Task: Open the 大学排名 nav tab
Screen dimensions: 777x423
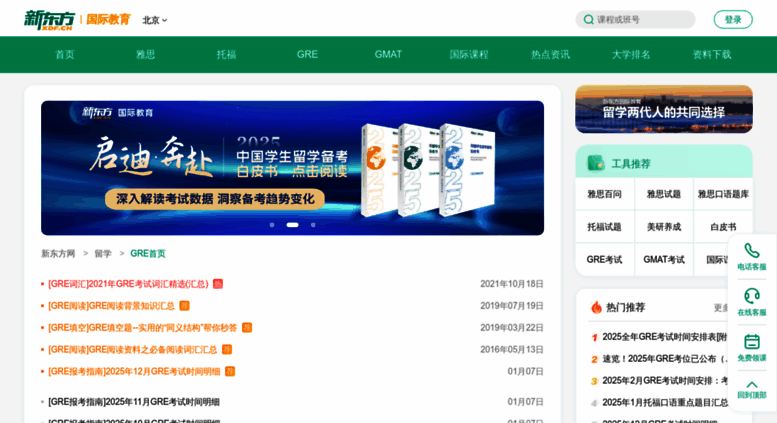Action: [631, 54]
